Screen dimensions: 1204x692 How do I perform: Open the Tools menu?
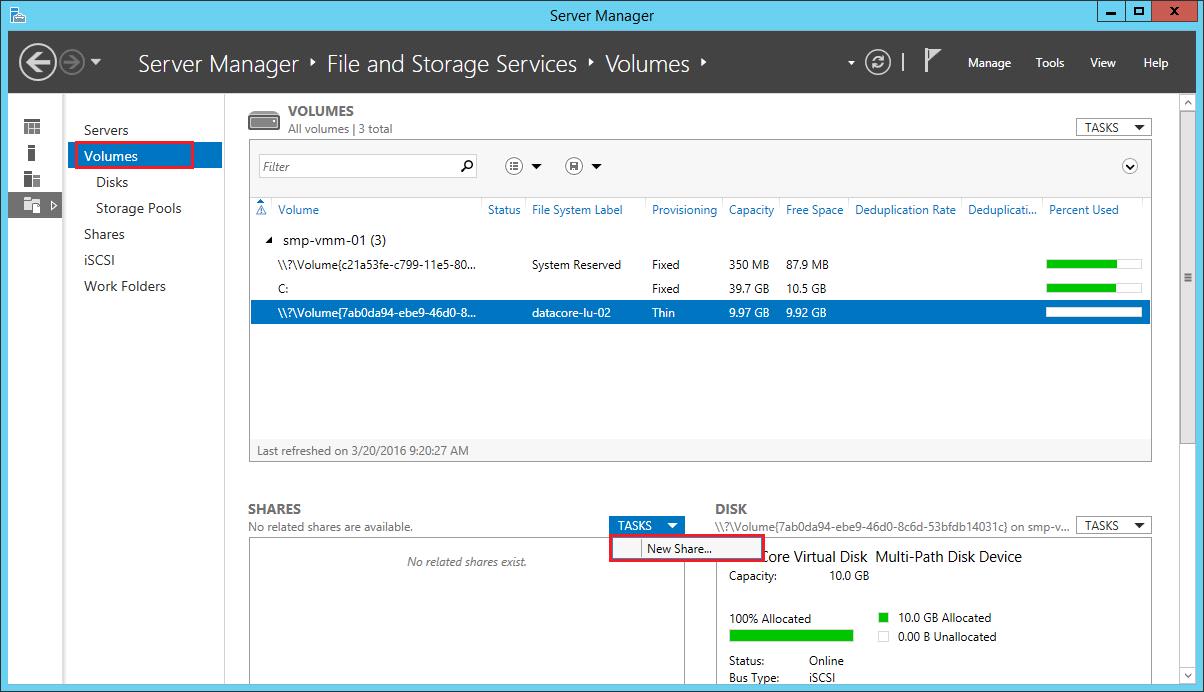(x=1049, y=63)
